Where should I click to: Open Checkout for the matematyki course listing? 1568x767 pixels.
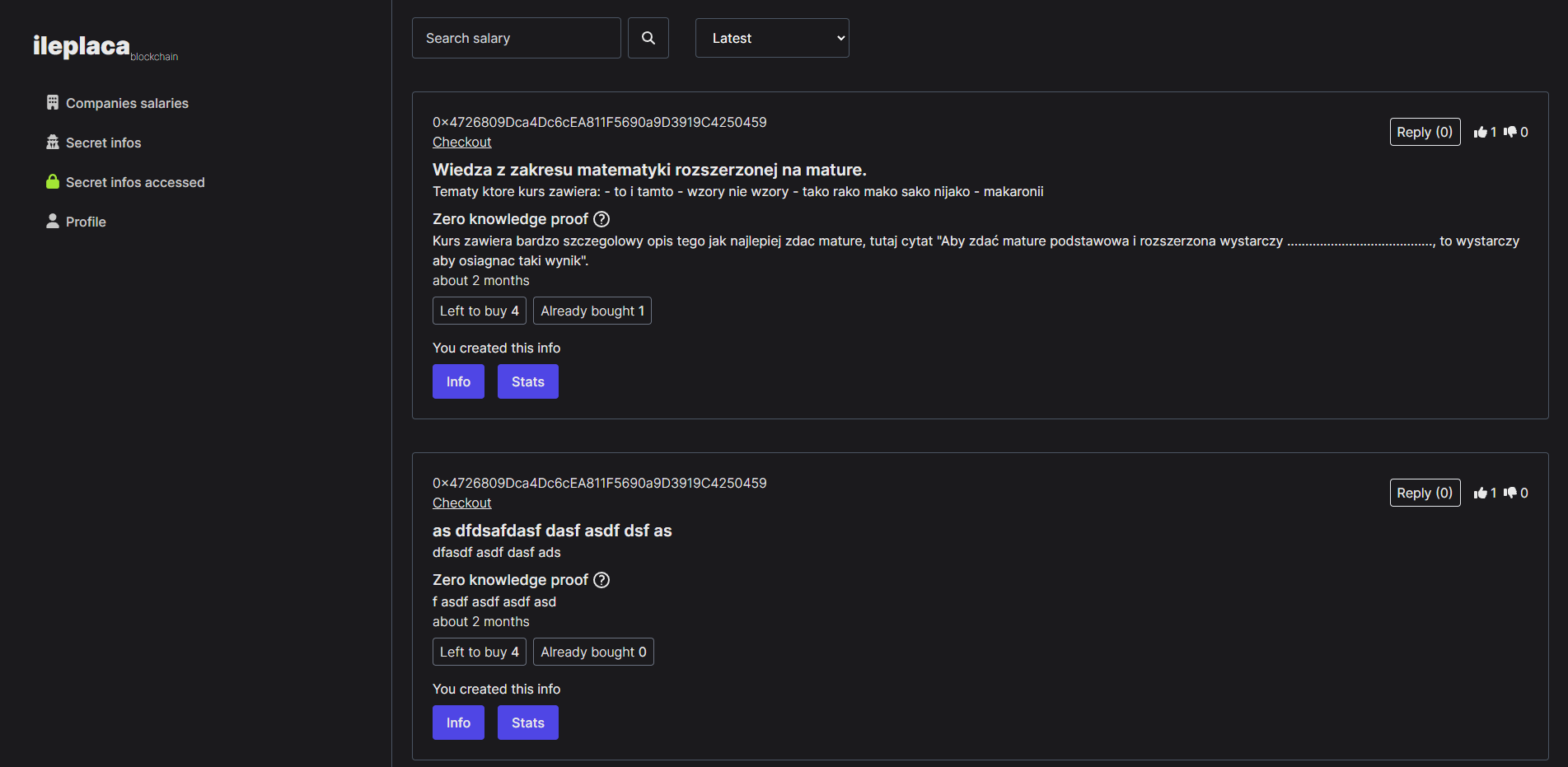click(461, 142)
